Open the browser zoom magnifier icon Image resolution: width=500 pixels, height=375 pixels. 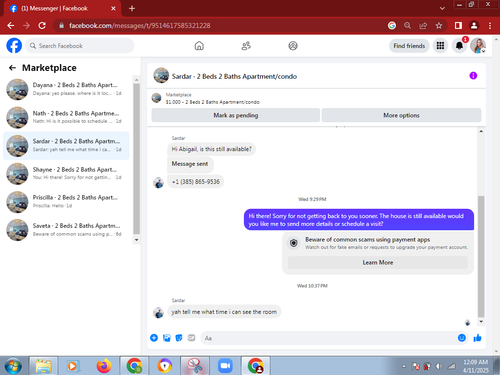click(x=407, y=26)
